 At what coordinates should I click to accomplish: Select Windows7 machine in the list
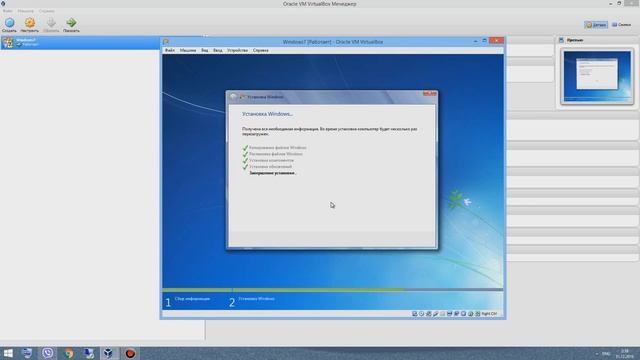pyautogui.click(x=80, y=42)
